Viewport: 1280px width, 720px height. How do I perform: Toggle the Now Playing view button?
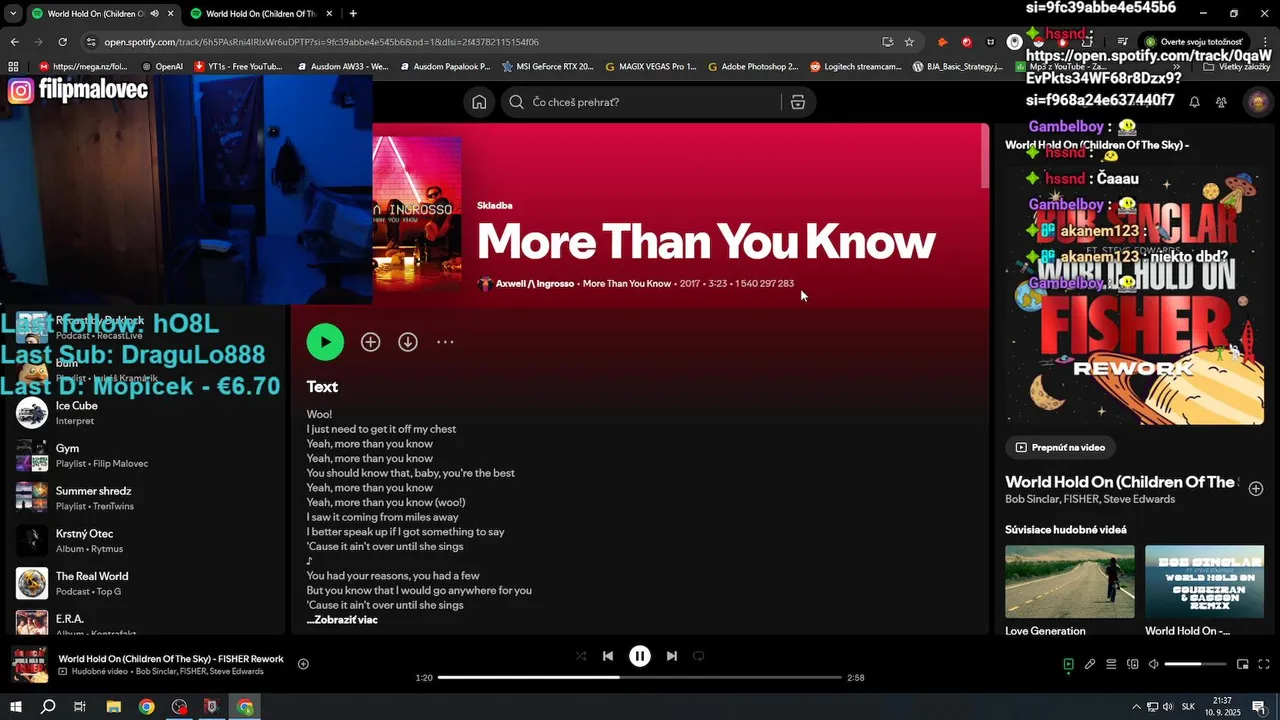click(x=1068, y=664)
